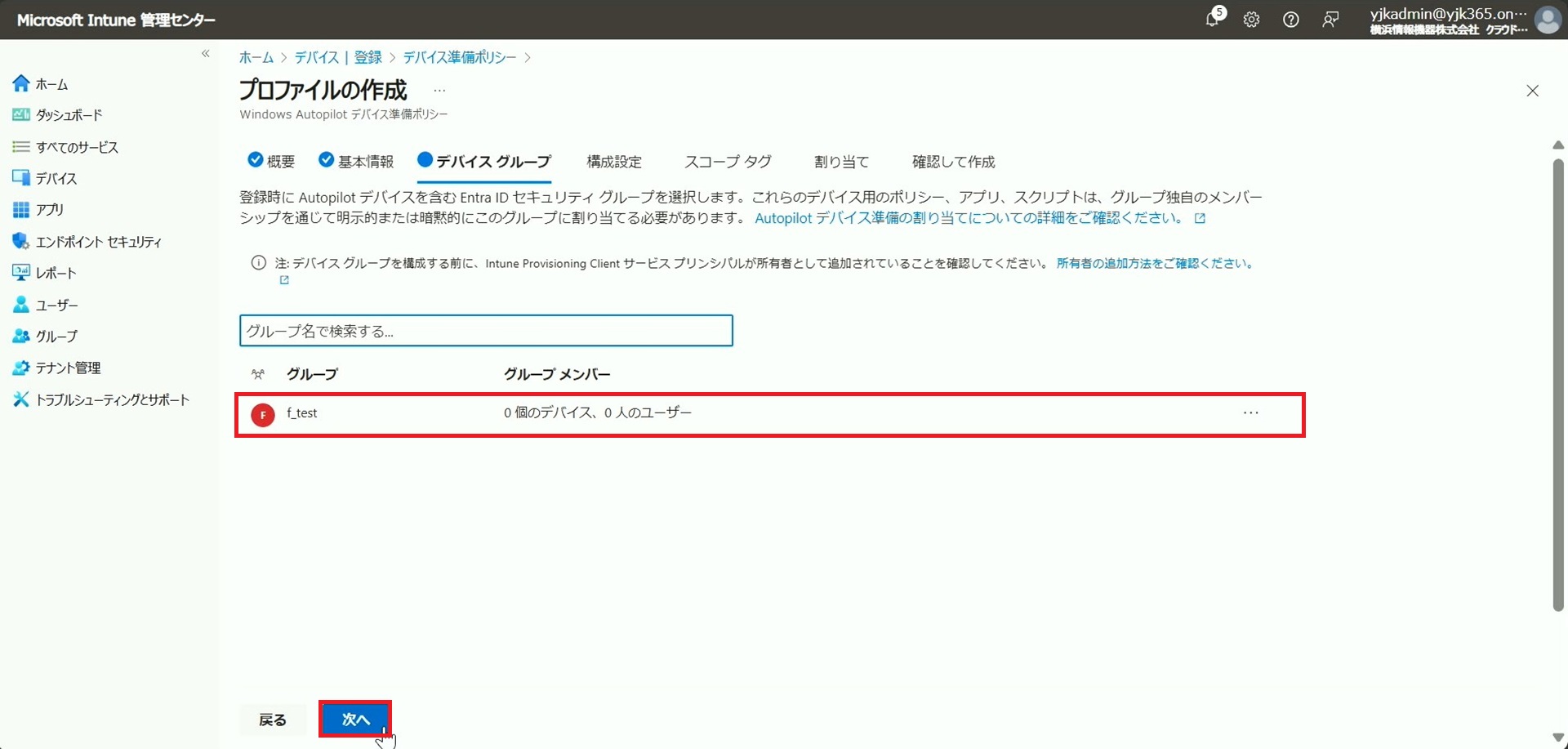Viewport: 1568px width, 749px height.
Task: Open the notifications bell icon
Action: (1213, 20)
